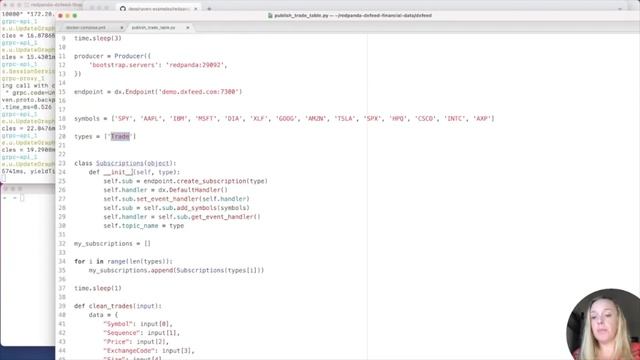Viewport: 640px width, 360px height.
Task: Click add_symbols(symbols) on line 28
Action: click(x=213, y=208)
